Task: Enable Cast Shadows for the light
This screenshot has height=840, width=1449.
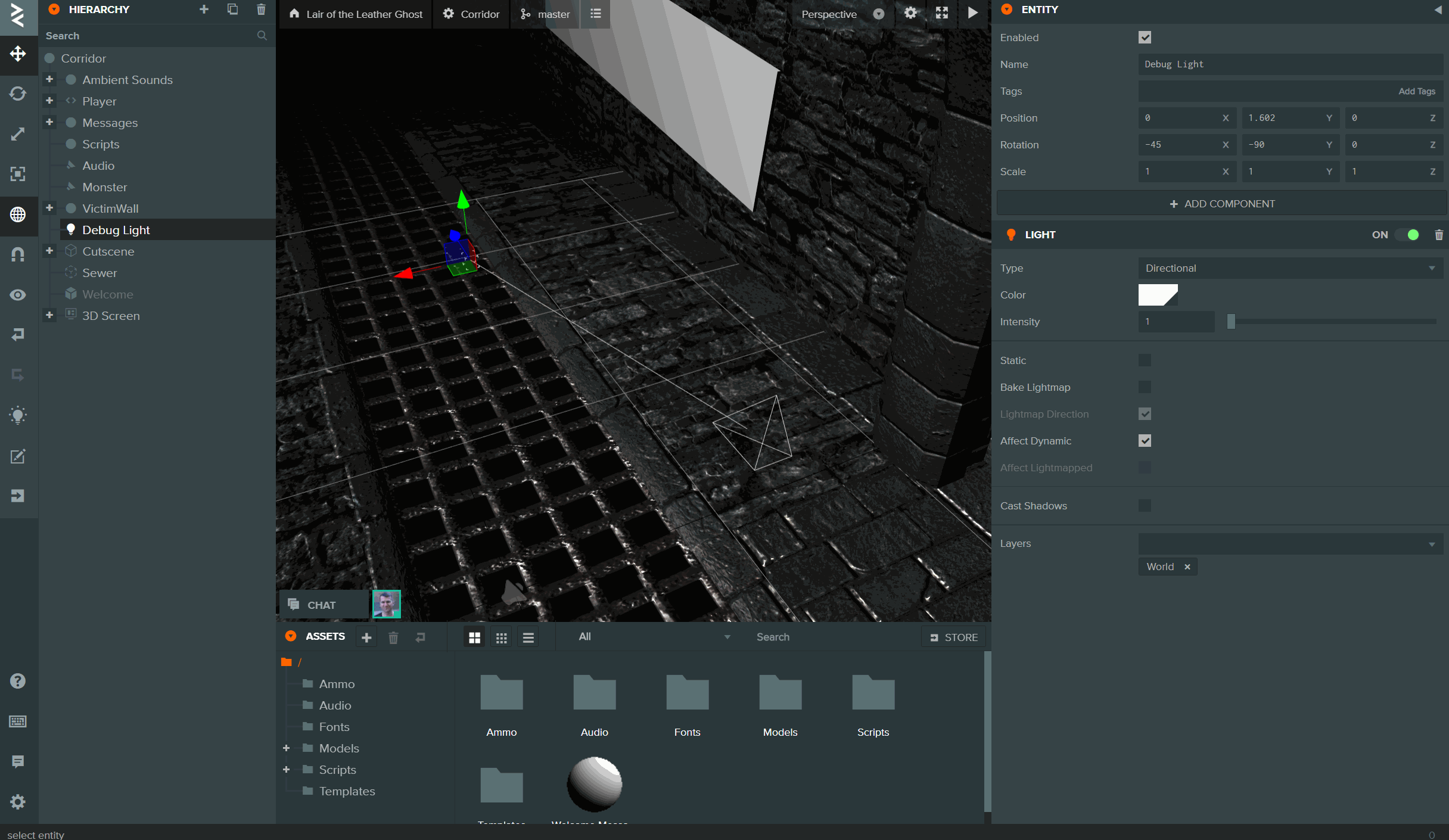Action: coord(1143,505)
